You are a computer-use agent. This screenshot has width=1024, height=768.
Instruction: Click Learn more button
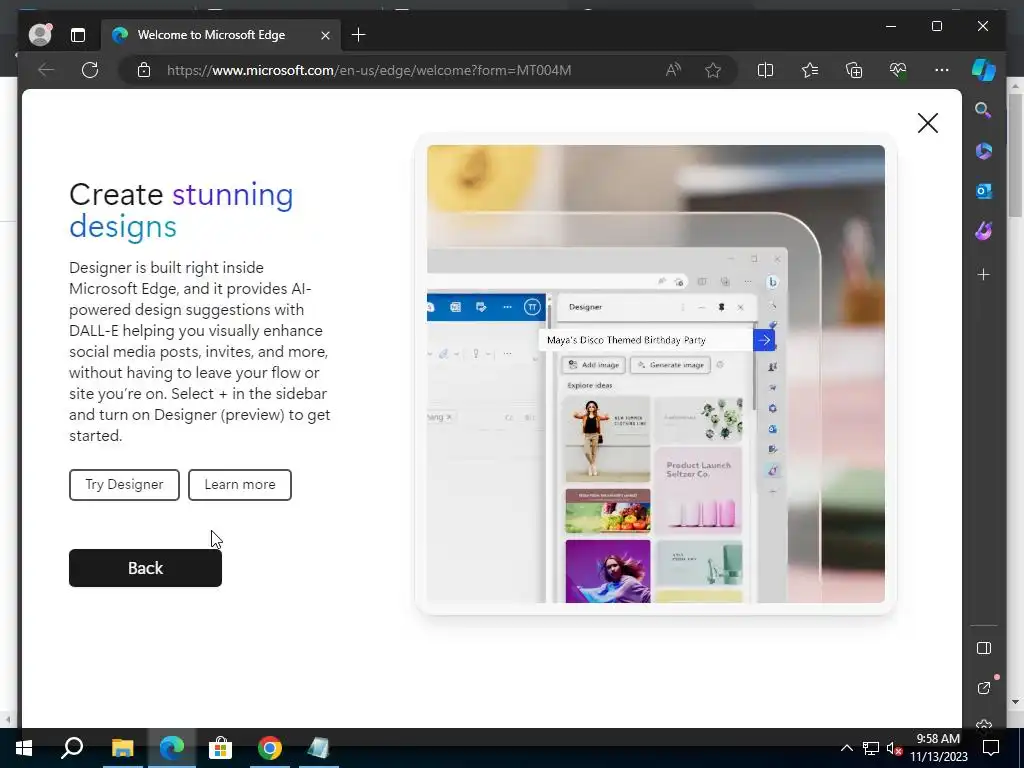click(240, 485)
